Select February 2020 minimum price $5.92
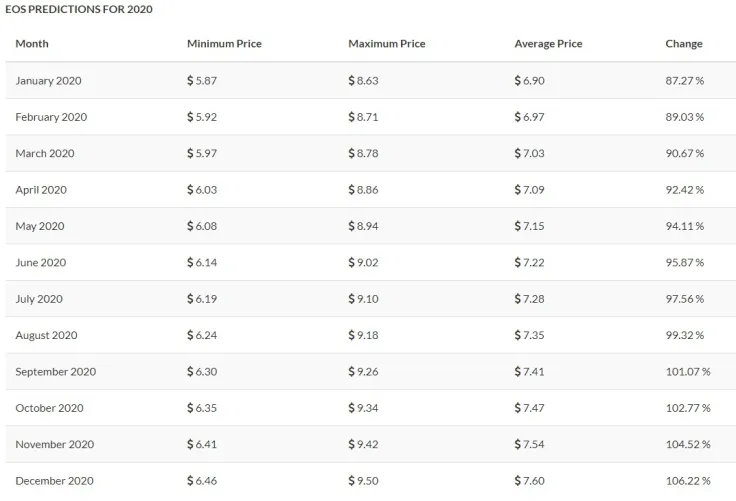736x501 pixels. (x=202, y=117)
